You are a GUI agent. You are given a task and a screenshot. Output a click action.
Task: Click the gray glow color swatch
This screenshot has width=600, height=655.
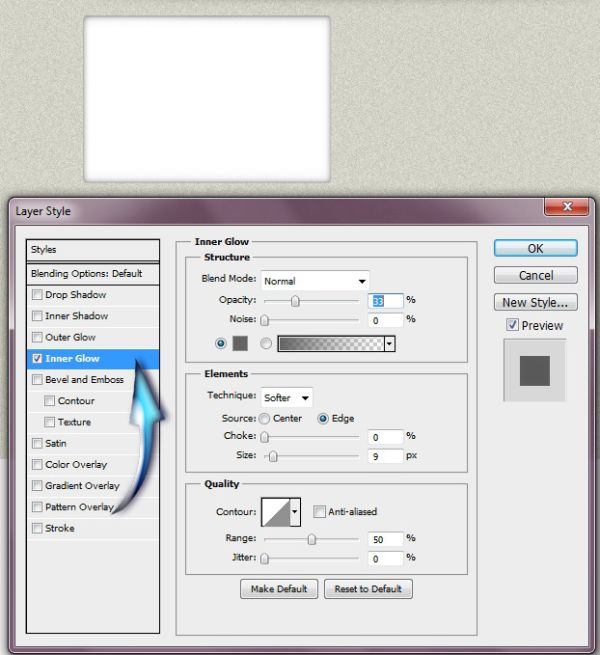pyautogui.click(x=240, y=343)
